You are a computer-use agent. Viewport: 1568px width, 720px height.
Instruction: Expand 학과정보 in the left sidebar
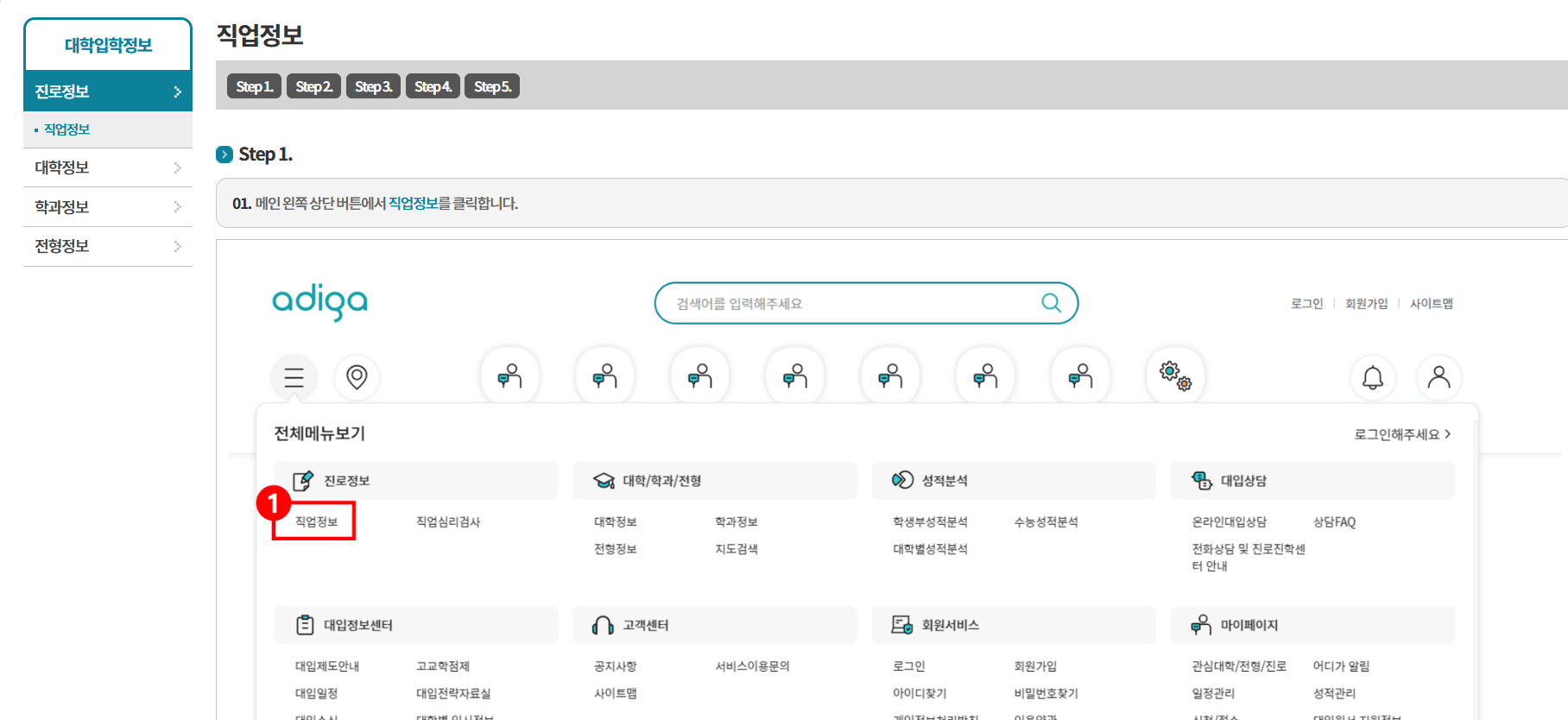(108, 207)
